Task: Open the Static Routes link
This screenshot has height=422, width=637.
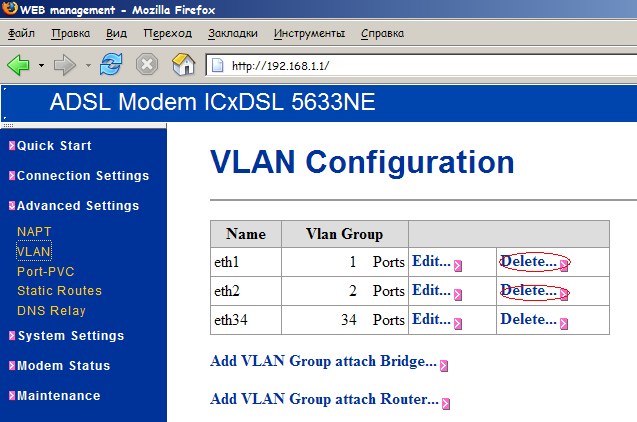Action: (59, 291)
